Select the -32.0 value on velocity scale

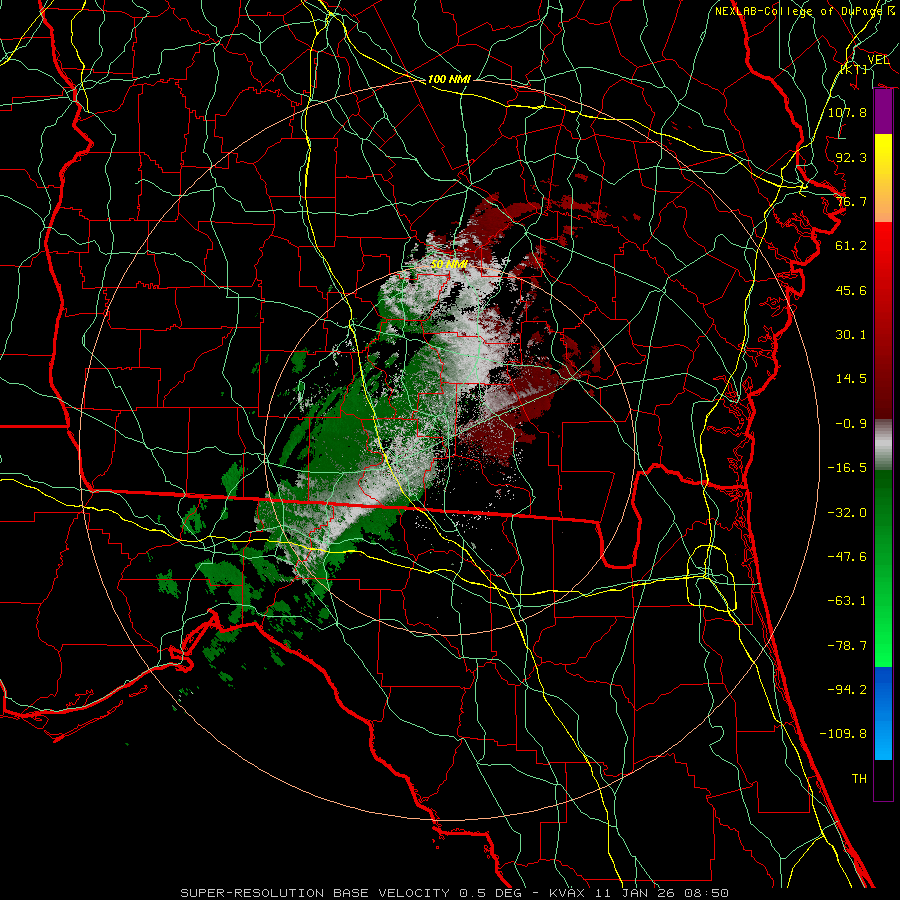(x=847, y=513)
